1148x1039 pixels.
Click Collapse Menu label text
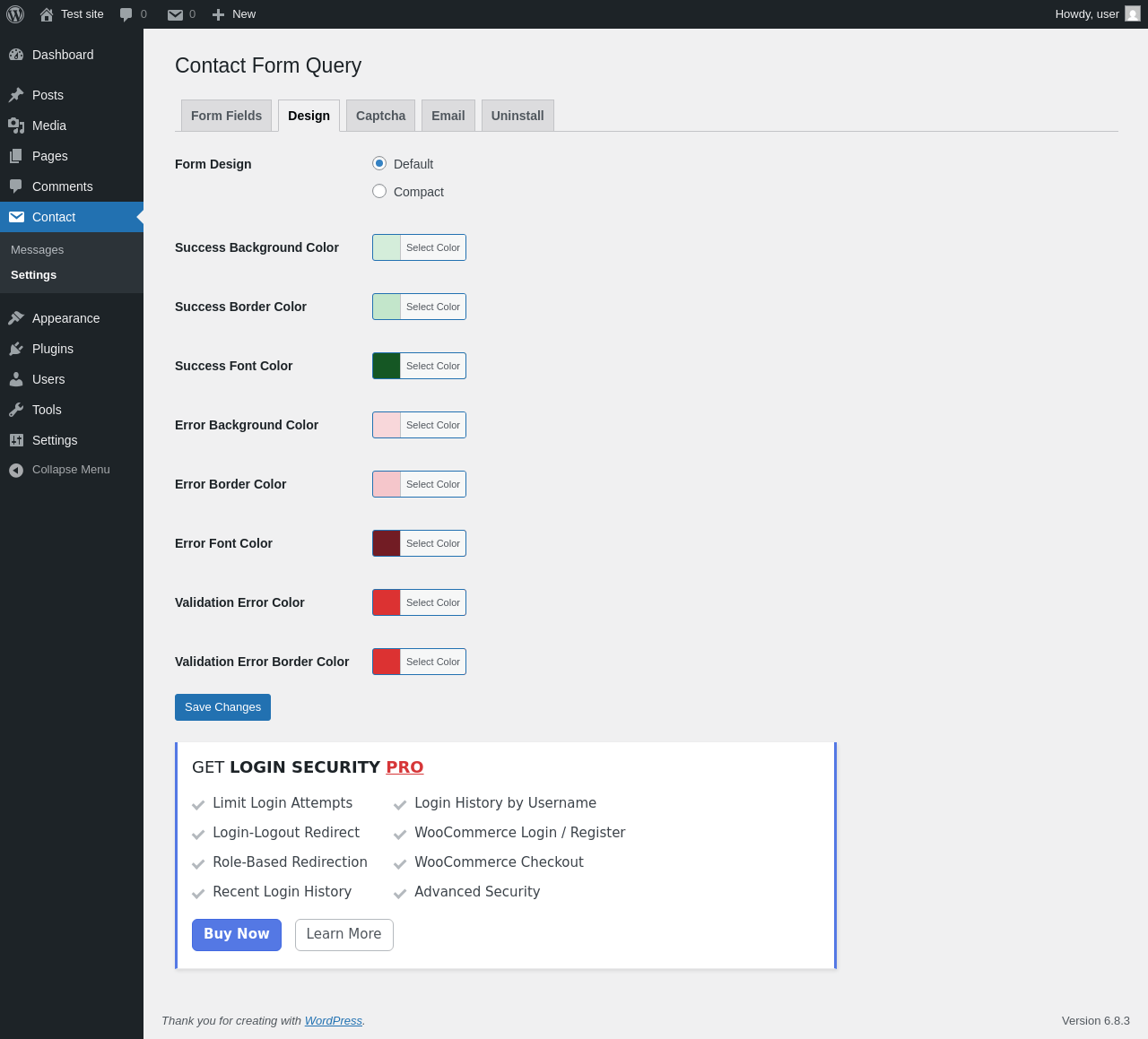point(71,470)
